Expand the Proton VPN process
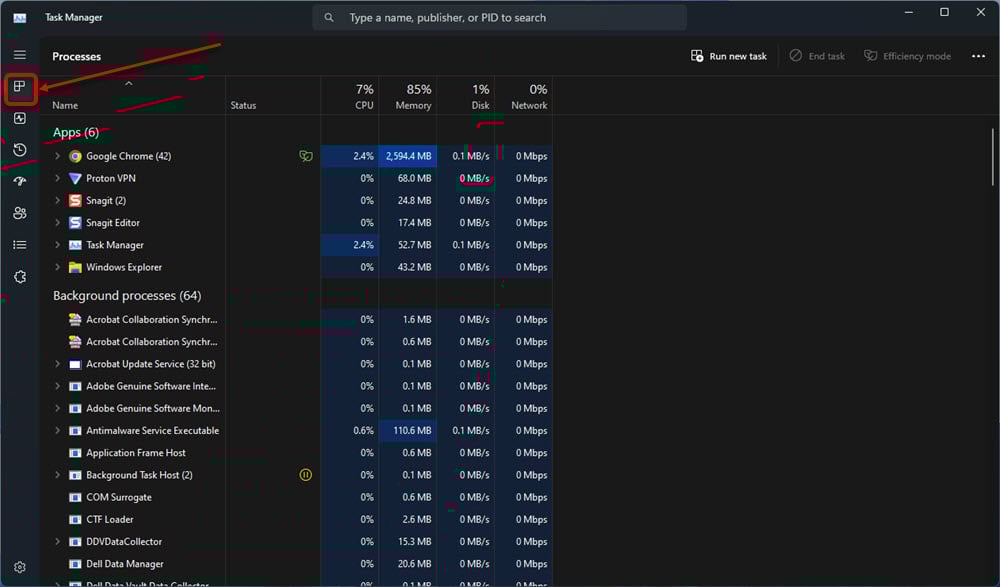The height and width of the screenshot is (587, 1000). coord(57,179)
